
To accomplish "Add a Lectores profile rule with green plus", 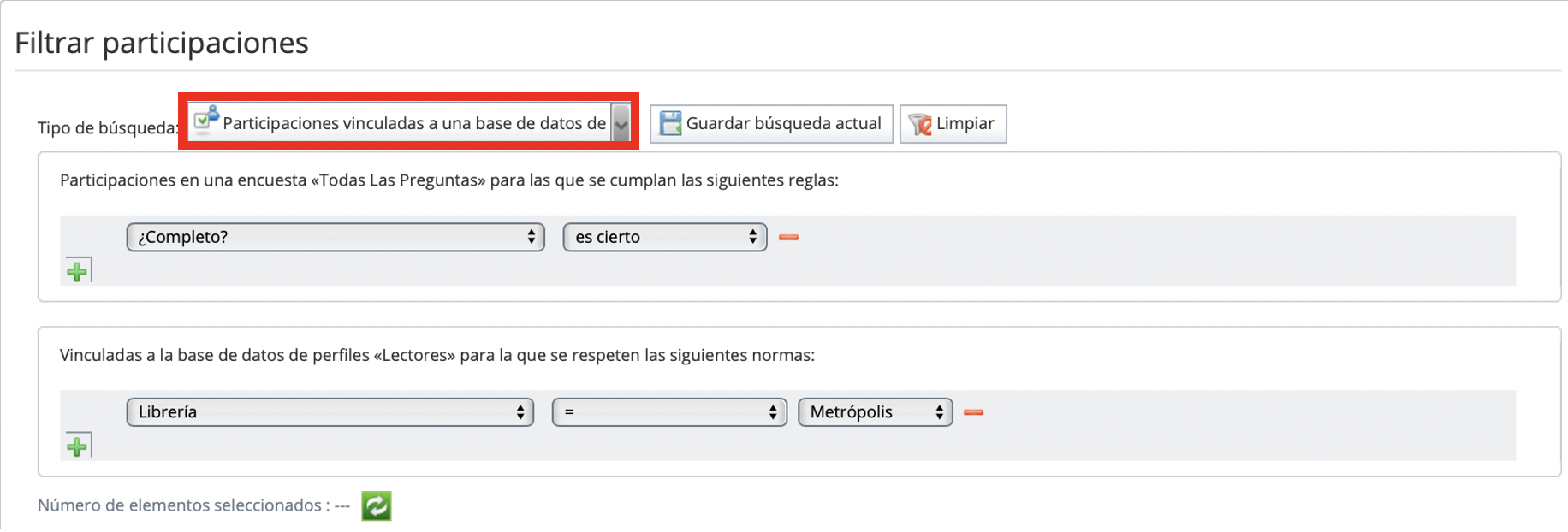I will [78, 446].
